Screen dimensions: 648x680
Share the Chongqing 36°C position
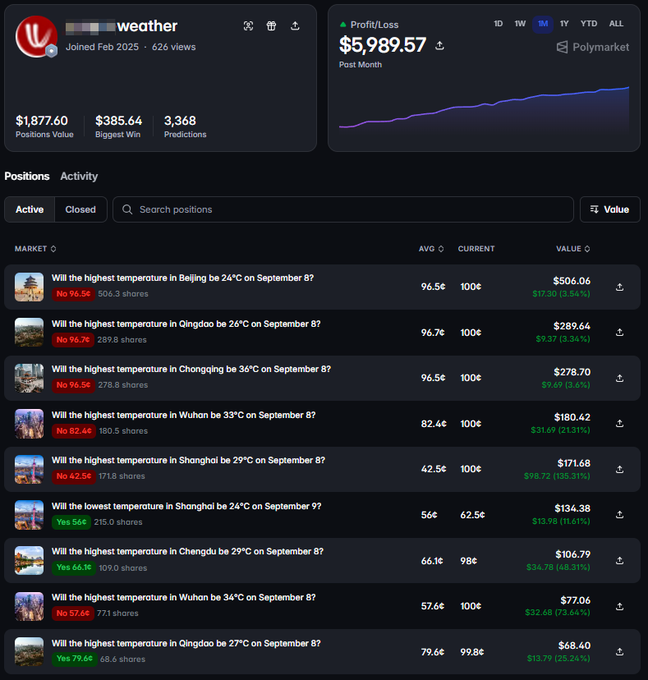620,378
